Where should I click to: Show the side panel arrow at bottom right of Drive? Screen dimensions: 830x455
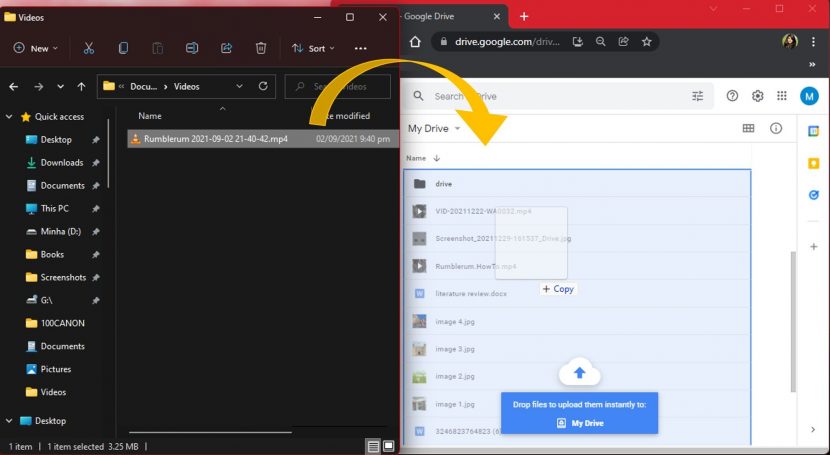(813, 429)
